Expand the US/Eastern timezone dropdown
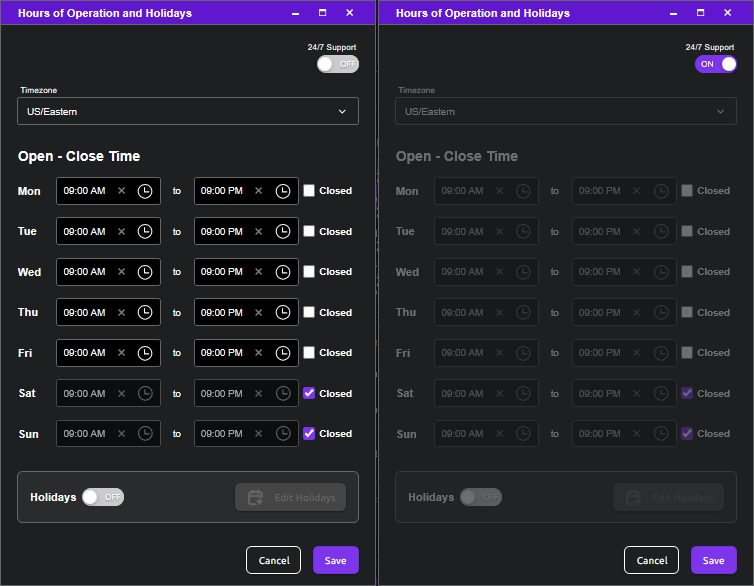This screenshot has height=586, width=754. coord(188,111)
